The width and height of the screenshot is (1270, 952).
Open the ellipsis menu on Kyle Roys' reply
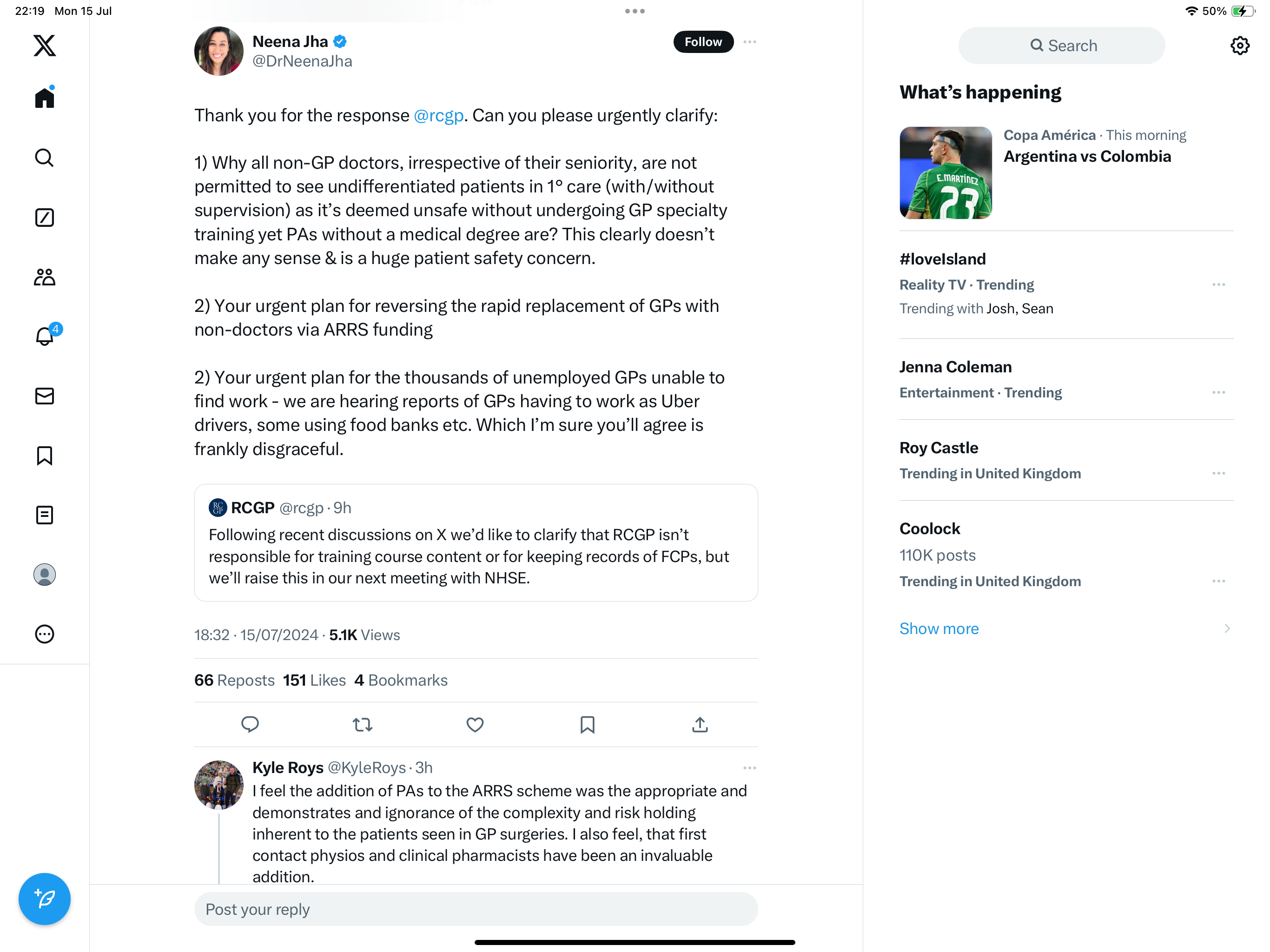749,767
